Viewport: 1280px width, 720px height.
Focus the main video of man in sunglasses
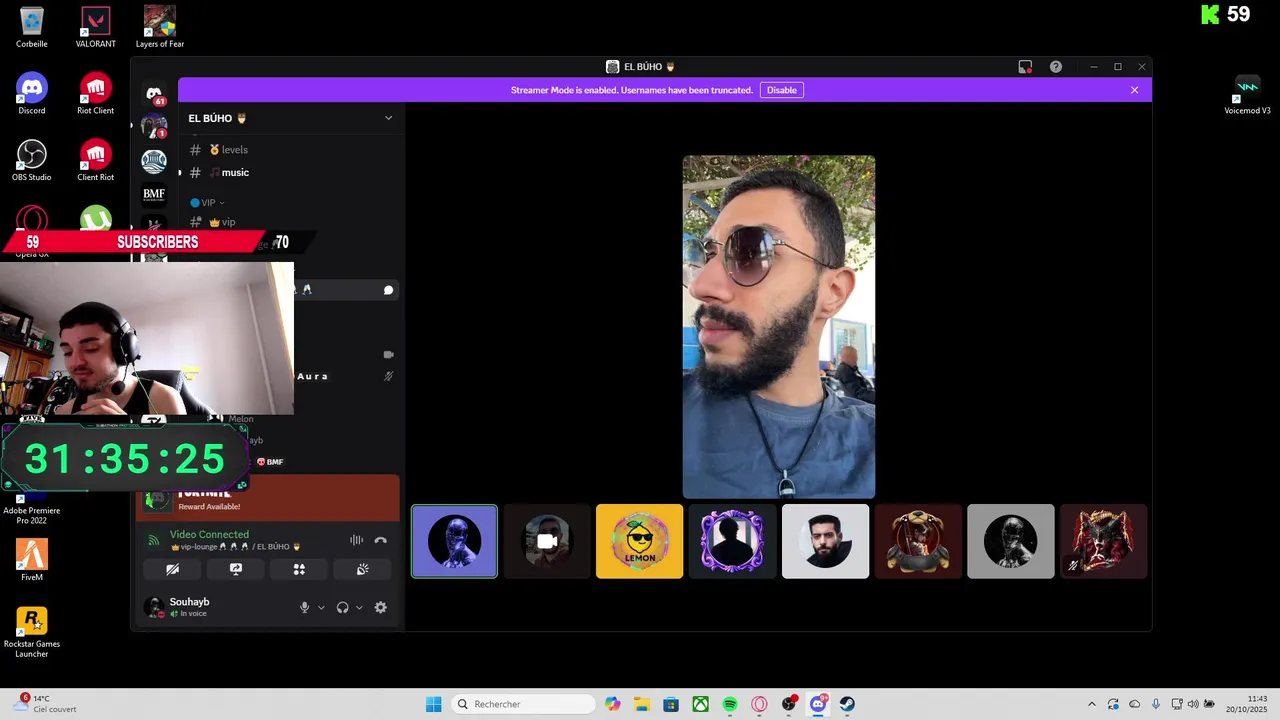(779, 326)
